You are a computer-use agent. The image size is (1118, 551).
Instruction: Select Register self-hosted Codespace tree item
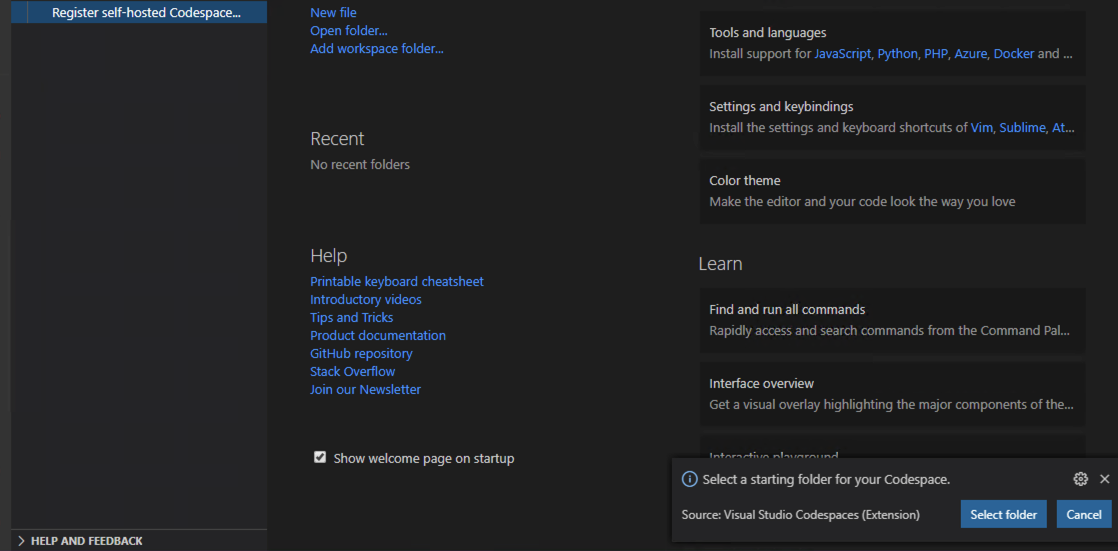pyautogui.click(x=139, y=13)
